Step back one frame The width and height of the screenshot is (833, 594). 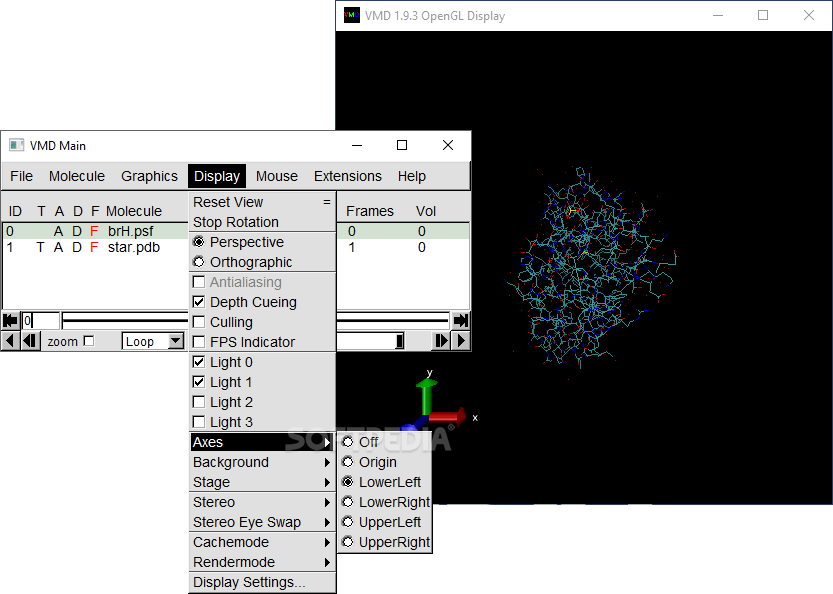[30, 341]
